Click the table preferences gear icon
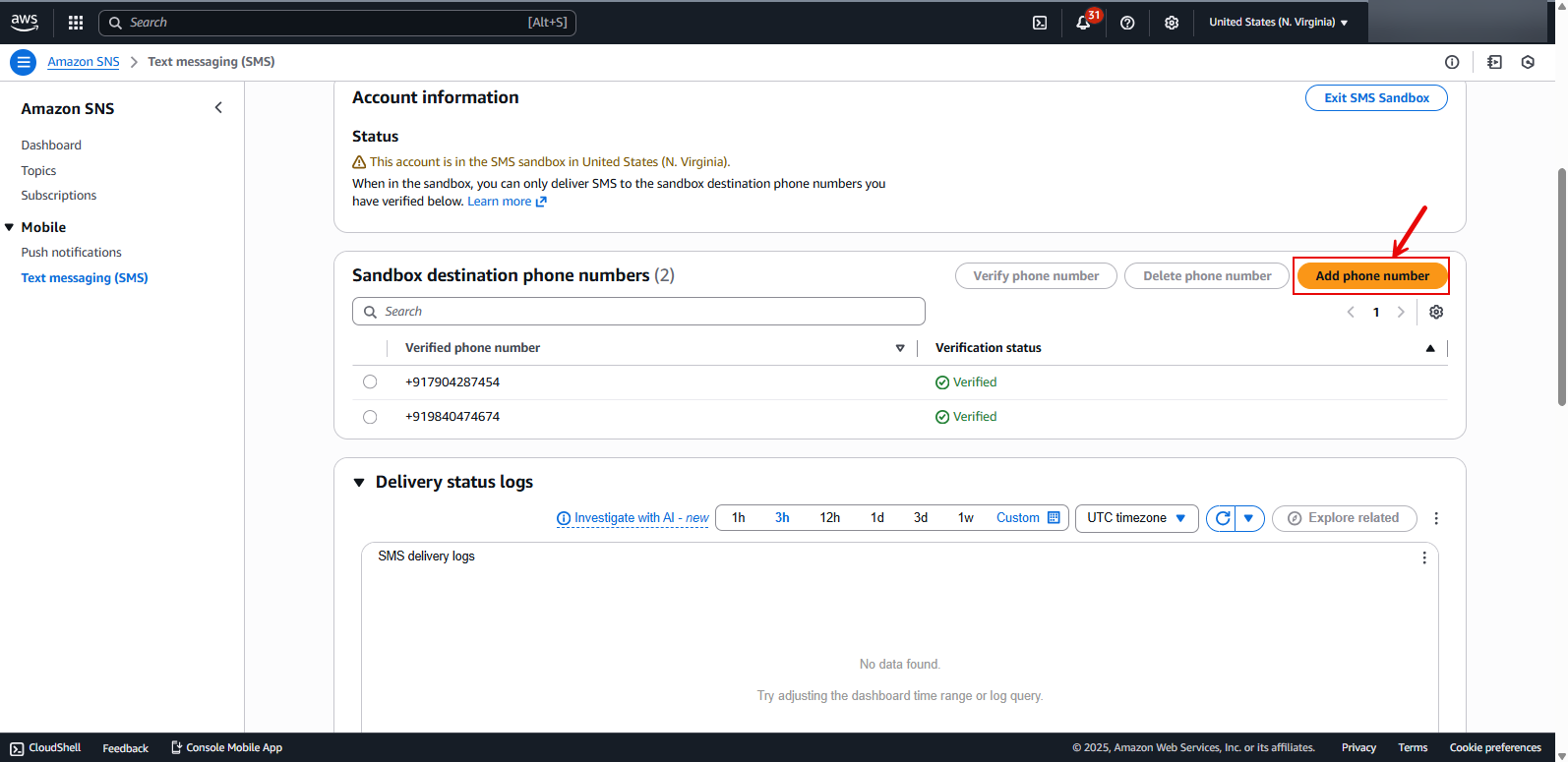1568x762 pixels. pos(1436,312)
